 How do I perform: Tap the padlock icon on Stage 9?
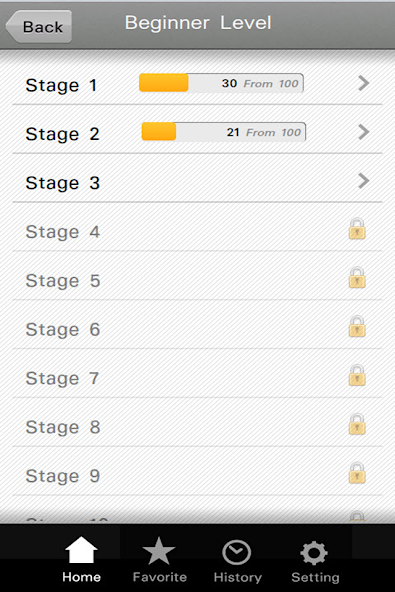point(357,473)
